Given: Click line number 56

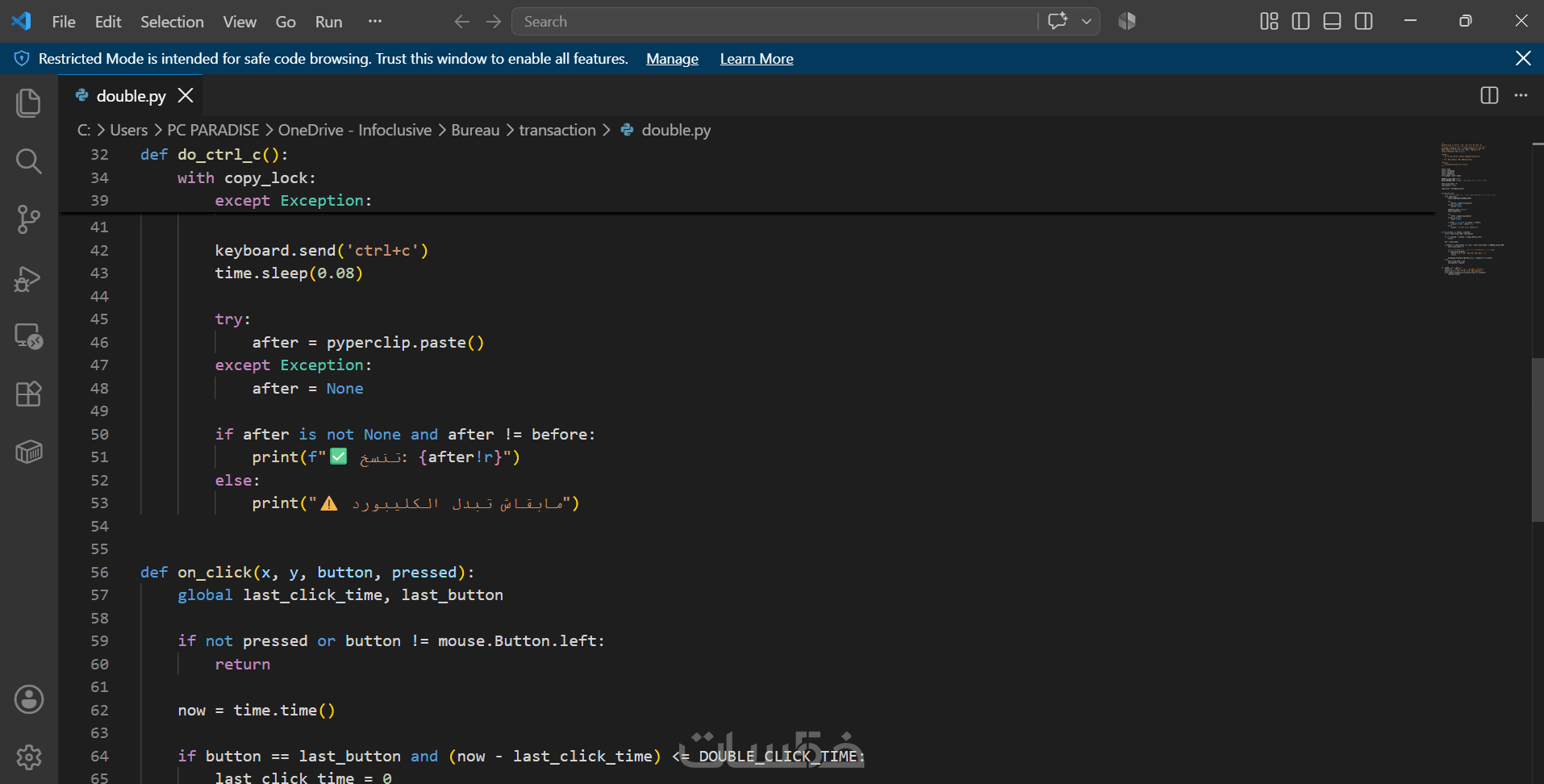Looking at the screenshot, I should (x=99, y=573).
